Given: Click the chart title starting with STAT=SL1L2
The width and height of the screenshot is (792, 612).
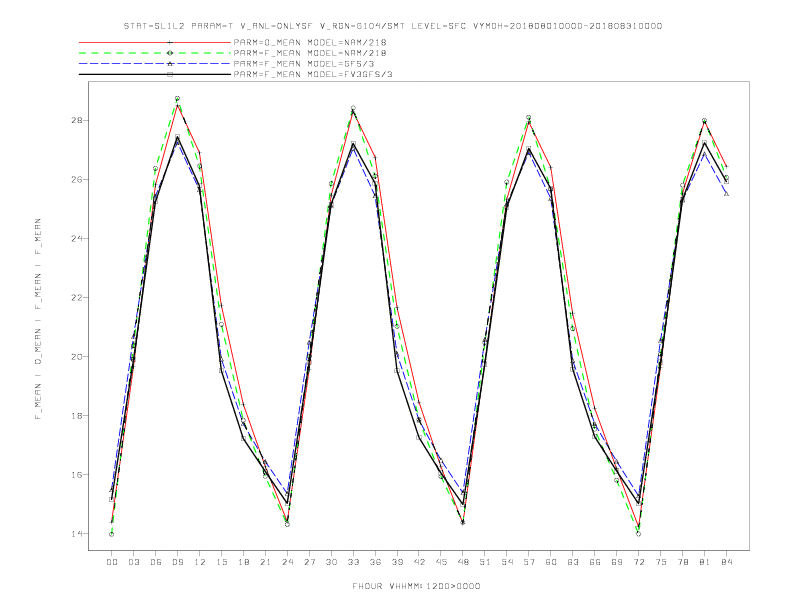Looking at the screenshot, I should [x=393, y=26].
